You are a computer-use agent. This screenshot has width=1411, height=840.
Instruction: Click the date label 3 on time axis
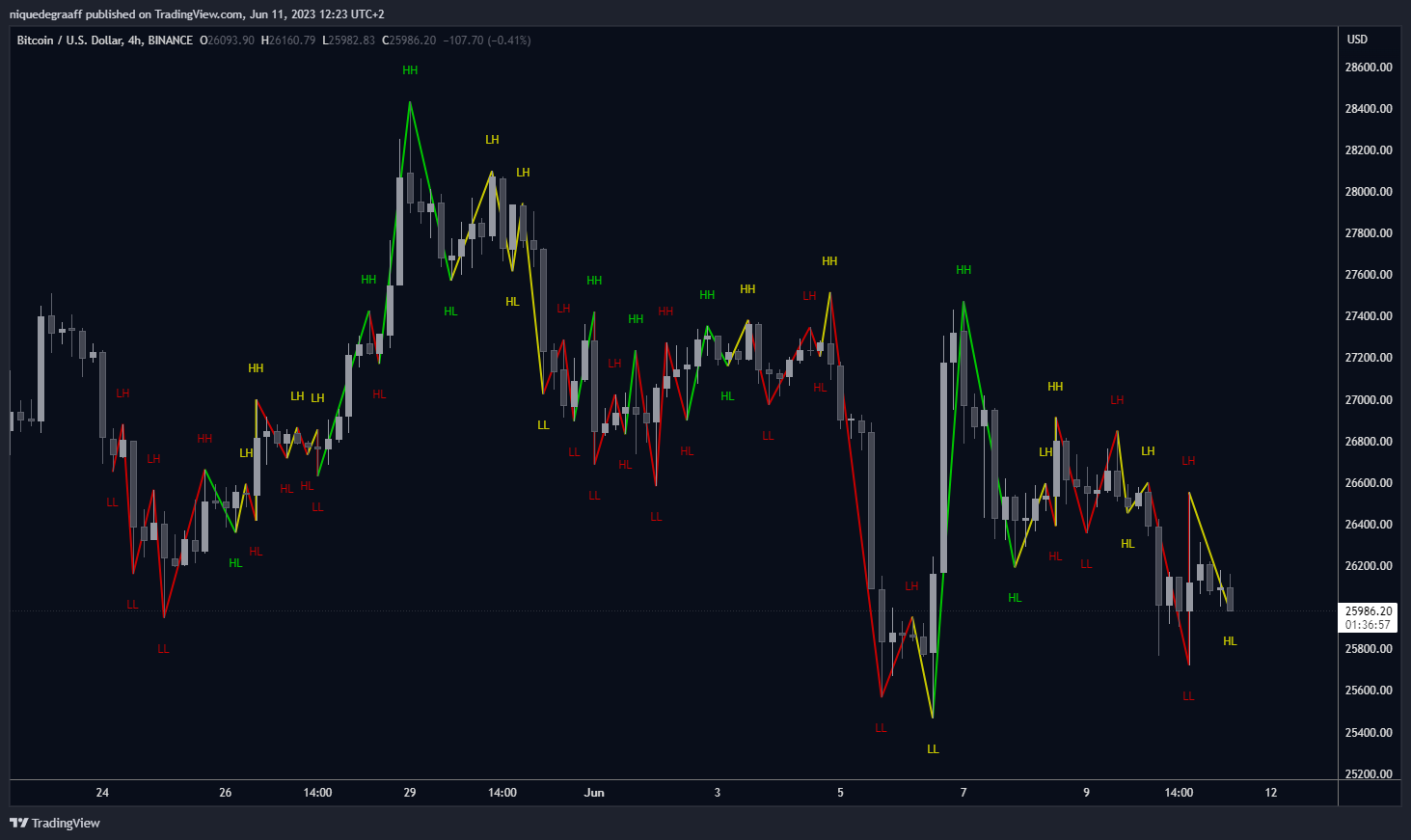click(x=718, y=793)
